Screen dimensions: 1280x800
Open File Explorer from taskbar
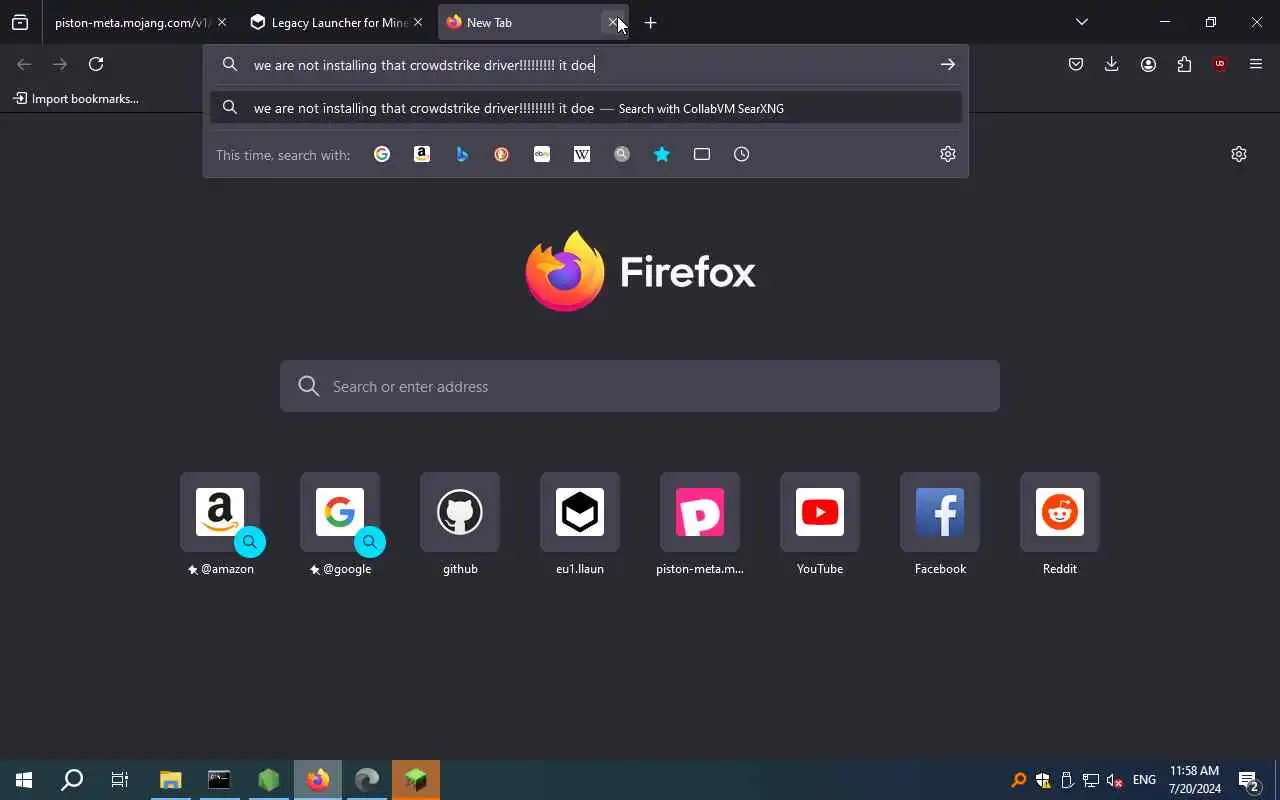pyautogui.click(x=171, y=780)
